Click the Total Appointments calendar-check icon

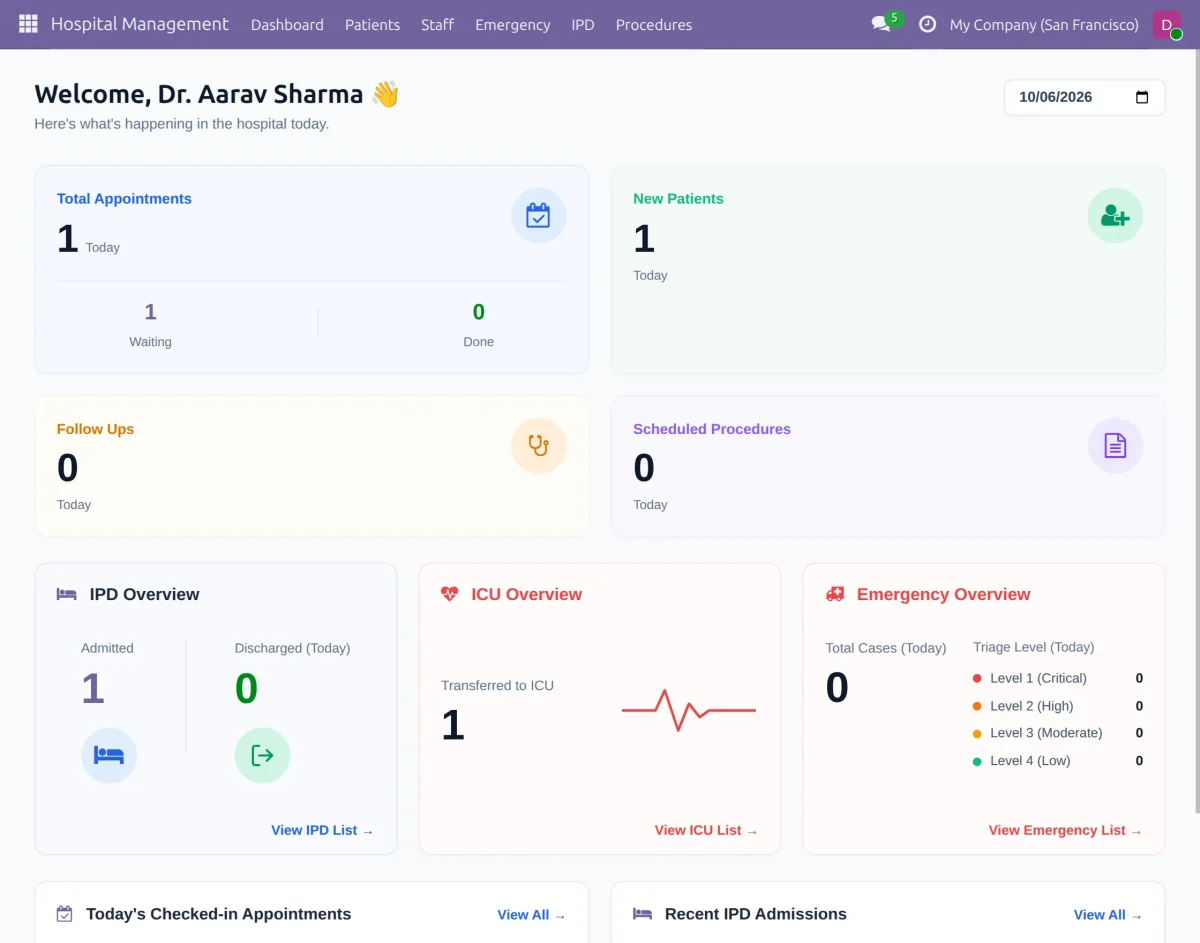click(x=538, y=216)
